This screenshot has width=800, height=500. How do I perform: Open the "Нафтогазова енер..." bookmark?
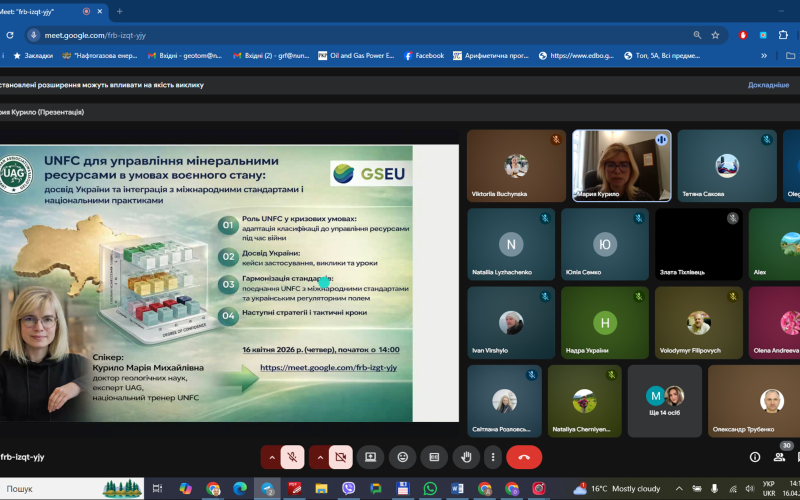pos(100,56)
